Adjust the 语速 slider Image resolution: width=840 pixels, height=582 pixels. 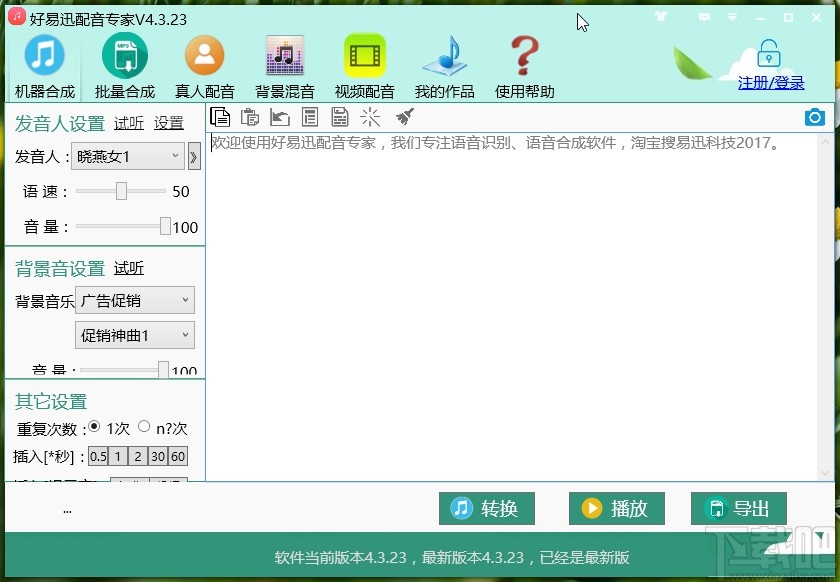(x=121, y=191)
